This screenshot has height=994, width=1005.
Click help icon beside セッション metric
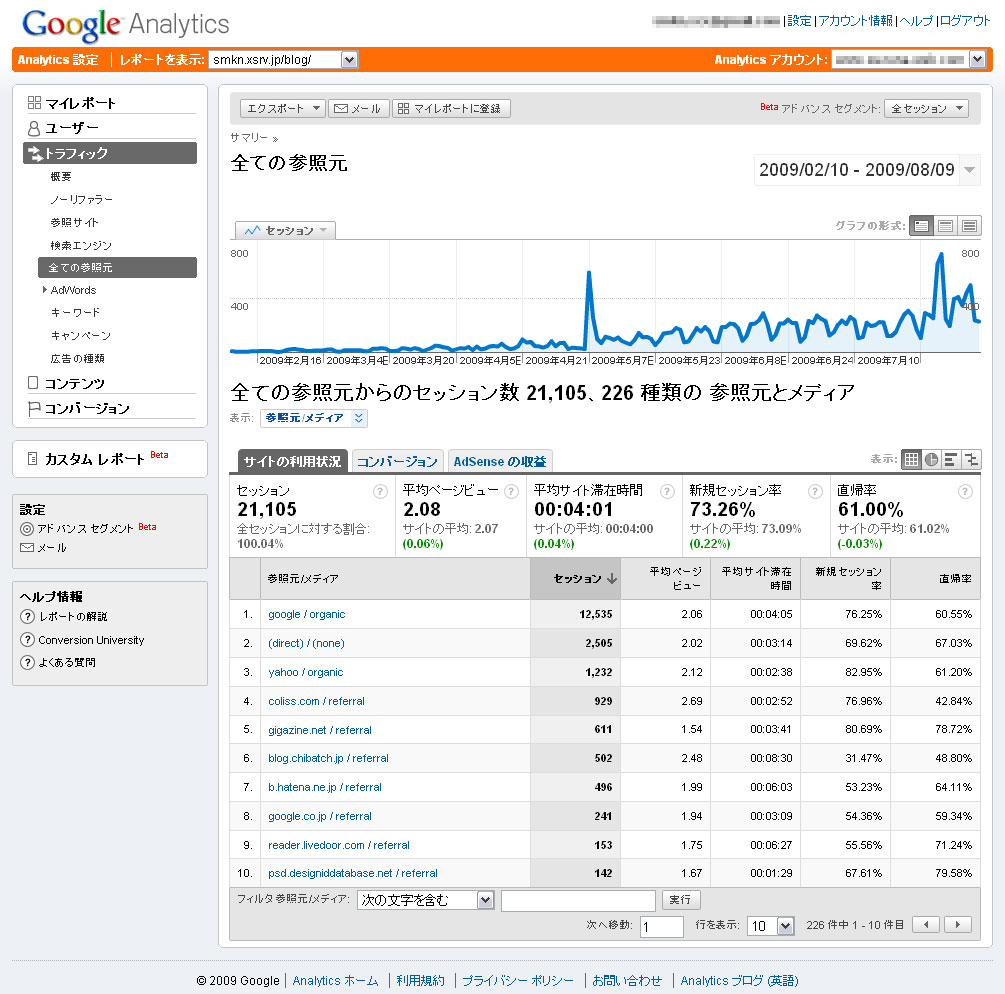click(x=380, y=491)
